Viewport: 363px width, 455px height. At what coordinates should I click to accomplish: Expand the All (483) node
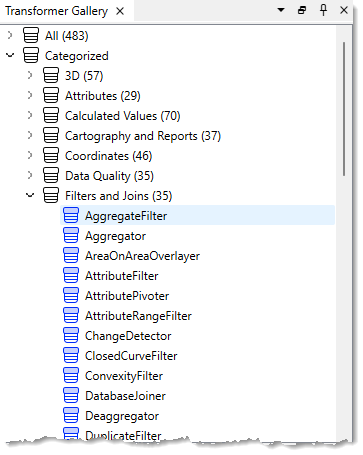click(x=10, y=35)
